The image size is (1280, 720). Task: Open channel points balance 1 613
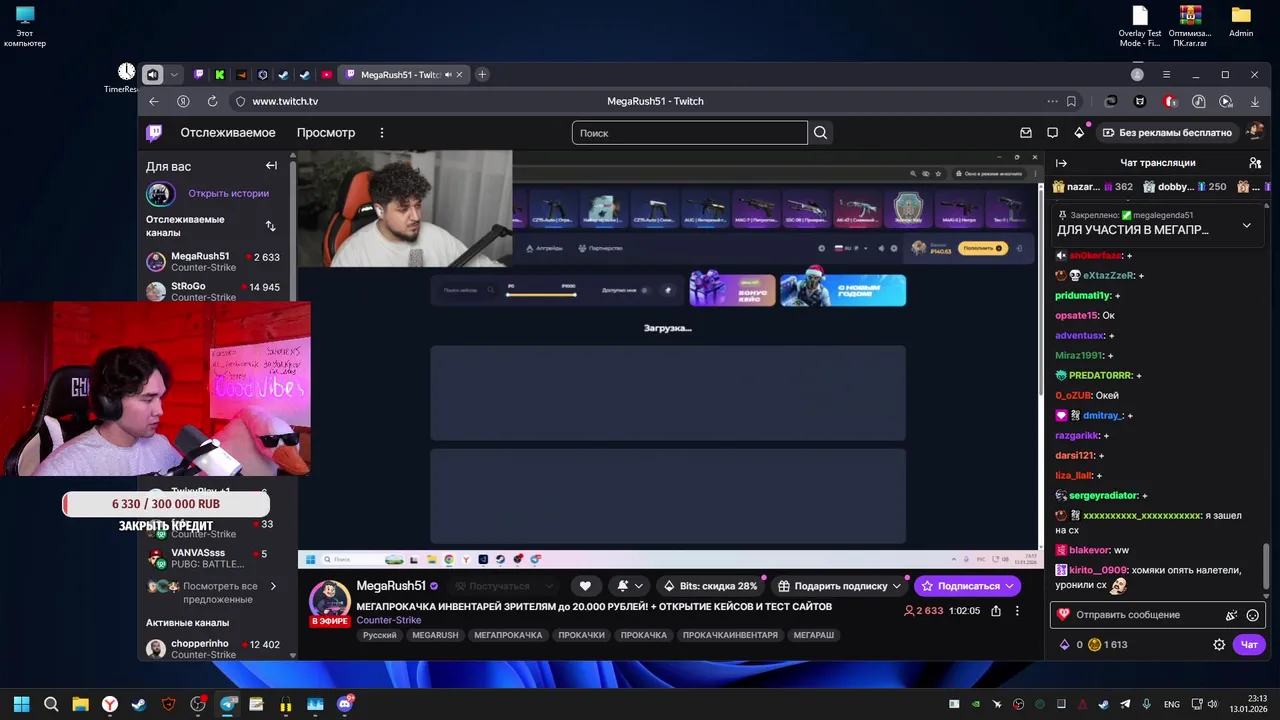pos(1108,645)
